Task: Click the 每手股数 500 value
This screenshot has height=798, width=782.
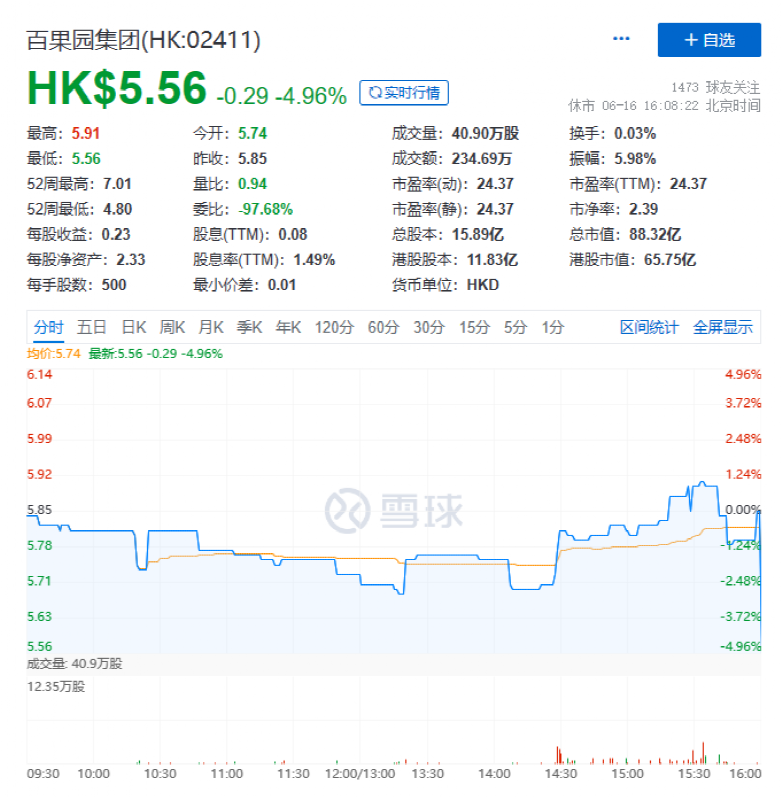Action: click(114, 285)
